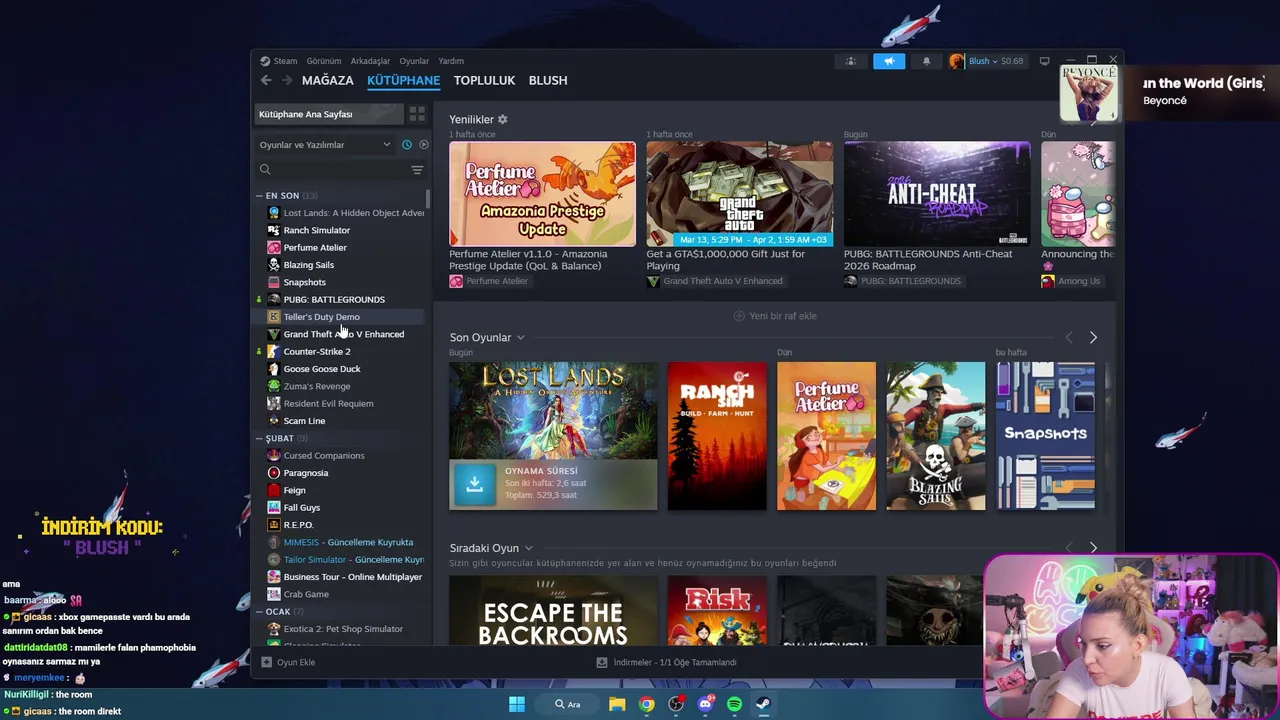This screenshot has width=1280, height=720.
Task: Open the Oyunlar menu
Action: click(x=414, y=61)
